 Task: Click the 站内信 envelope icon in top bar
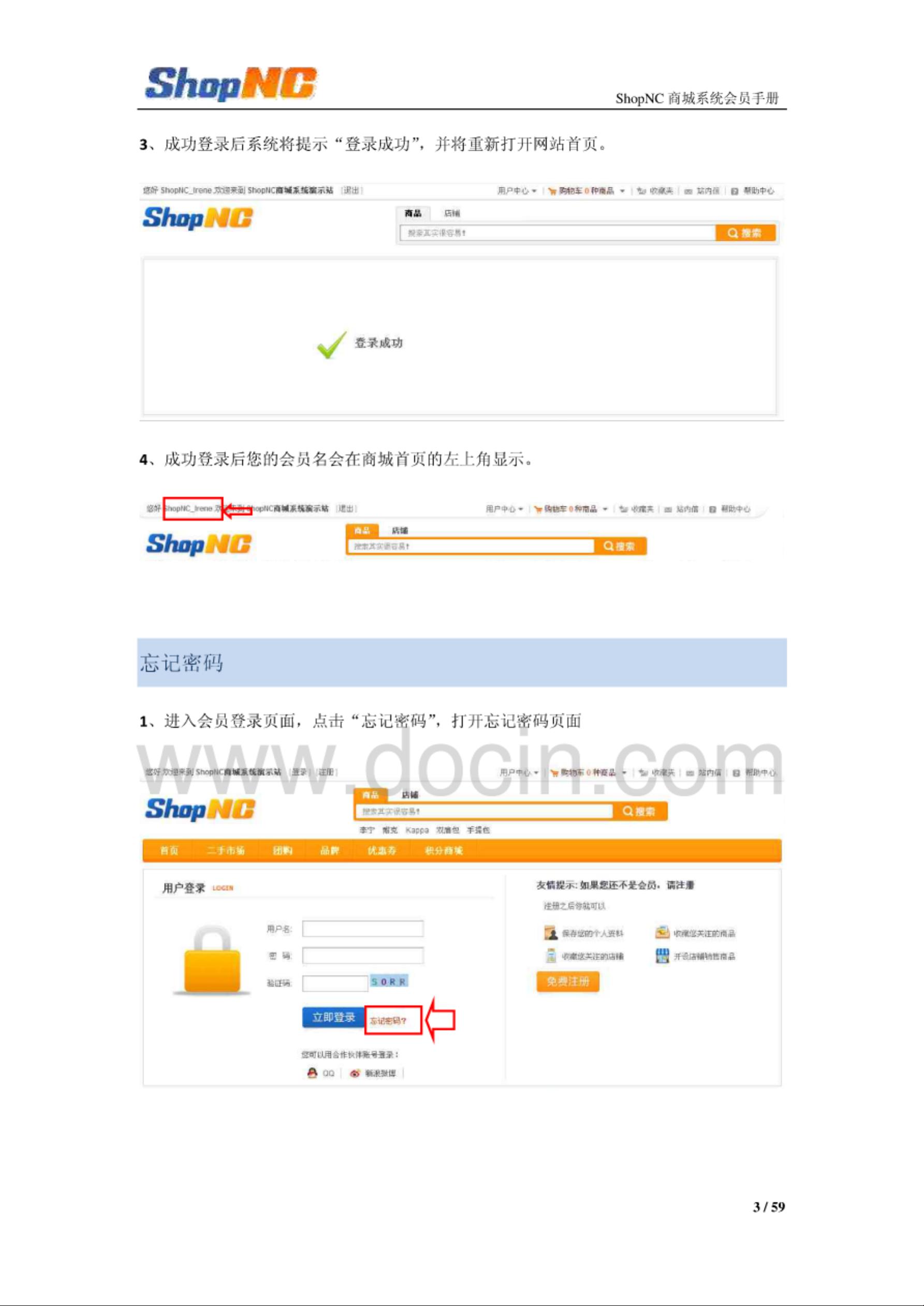pyautogui.click(x=688, y=191)
